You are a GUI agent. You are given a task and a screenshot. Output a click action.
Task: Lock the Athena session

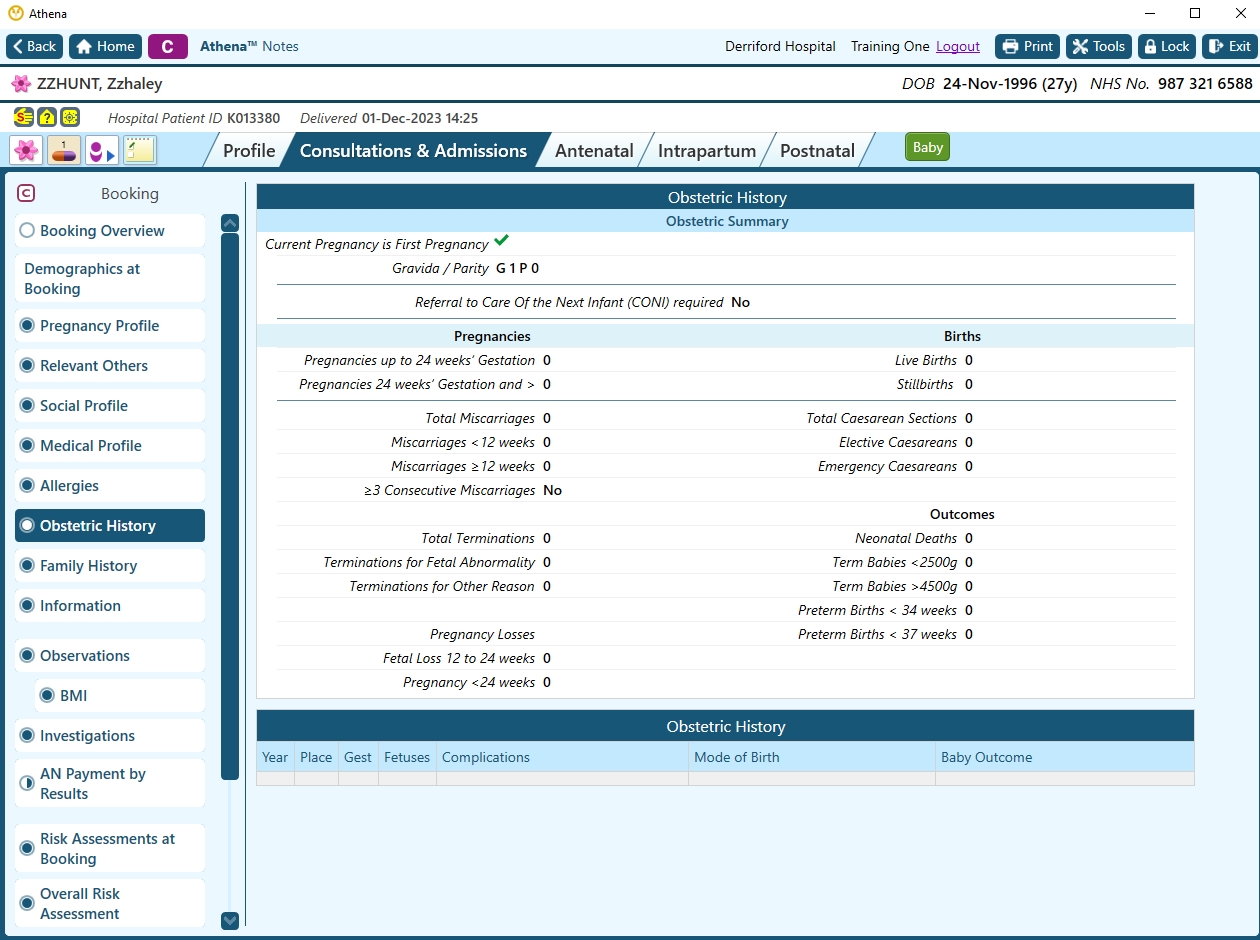pos(1167,46)
